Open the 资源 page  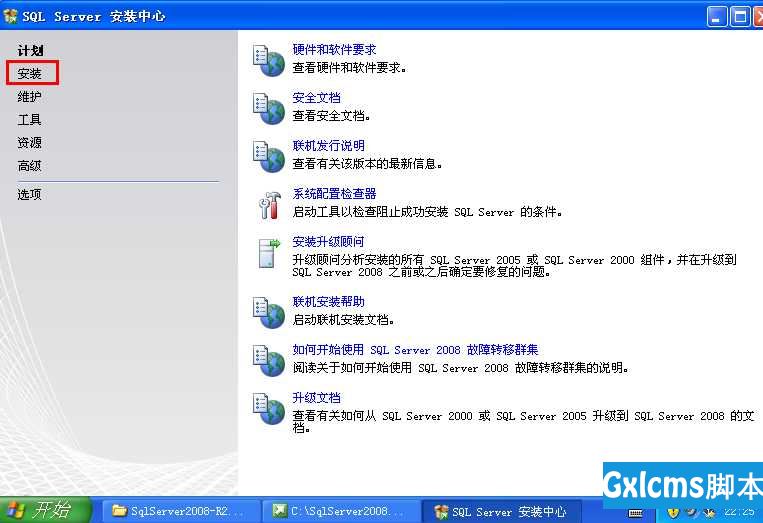(x=30, y=143)
